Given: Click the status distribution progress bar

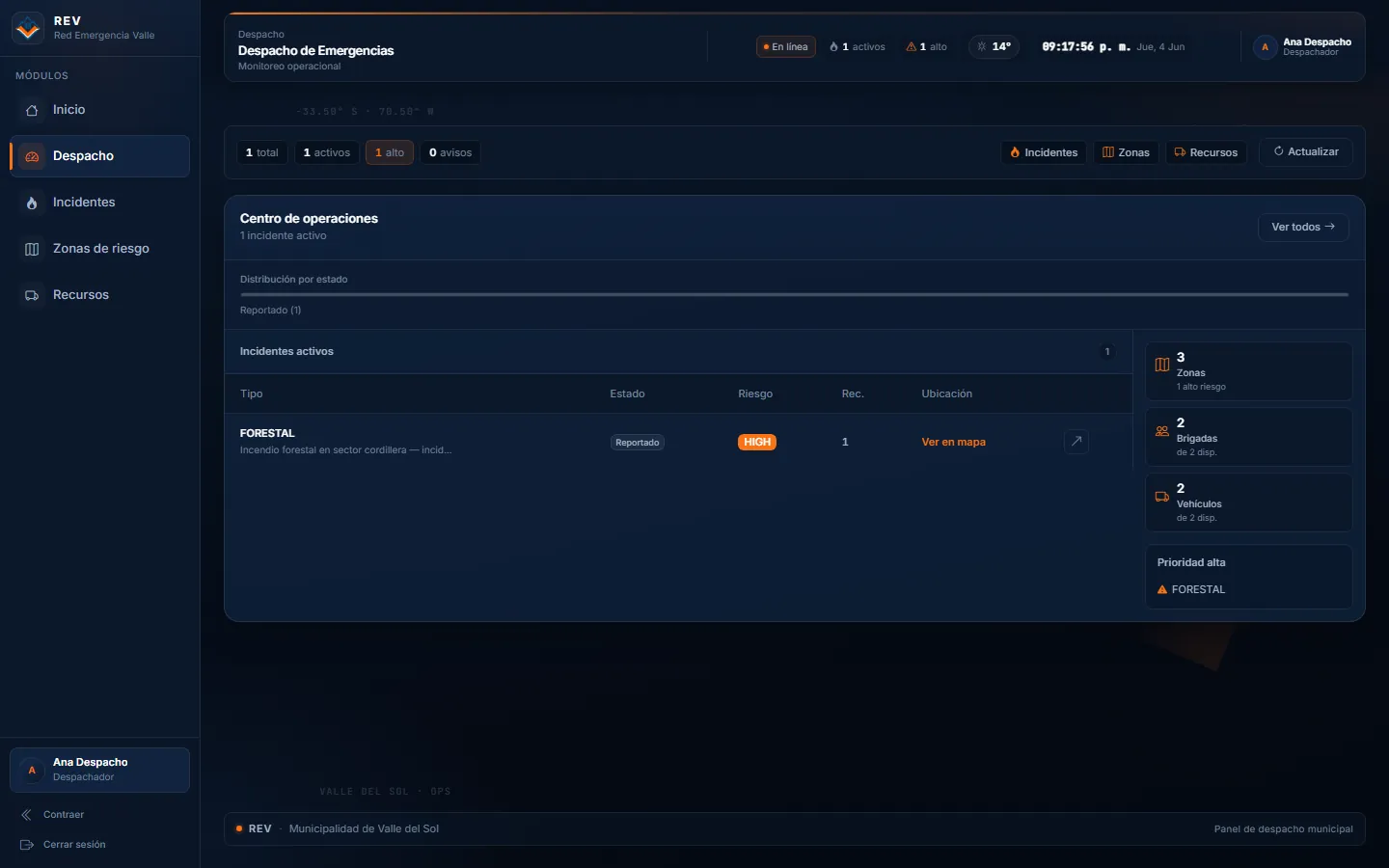Looking at the screenshot, I should pos(794,294).
